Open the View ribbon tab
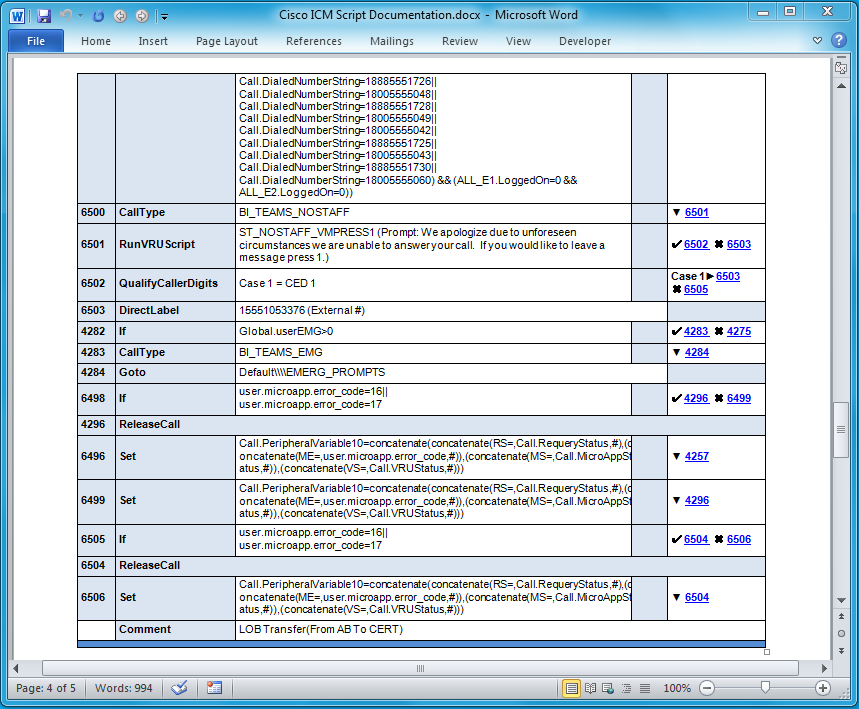This screenshot has height=709, width=859. 518,41
